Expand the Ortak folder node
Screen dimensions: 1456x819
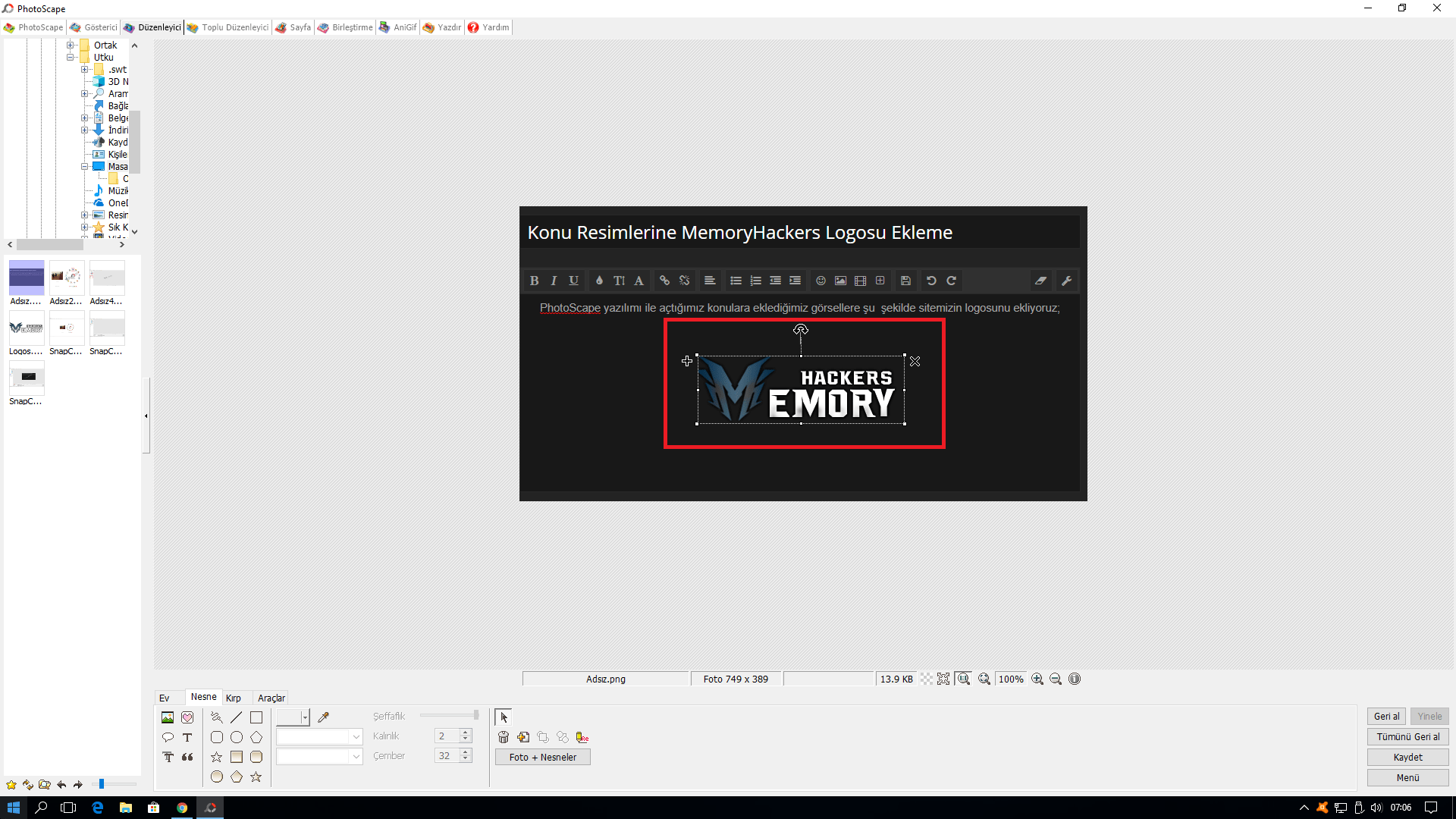[70, 45]
